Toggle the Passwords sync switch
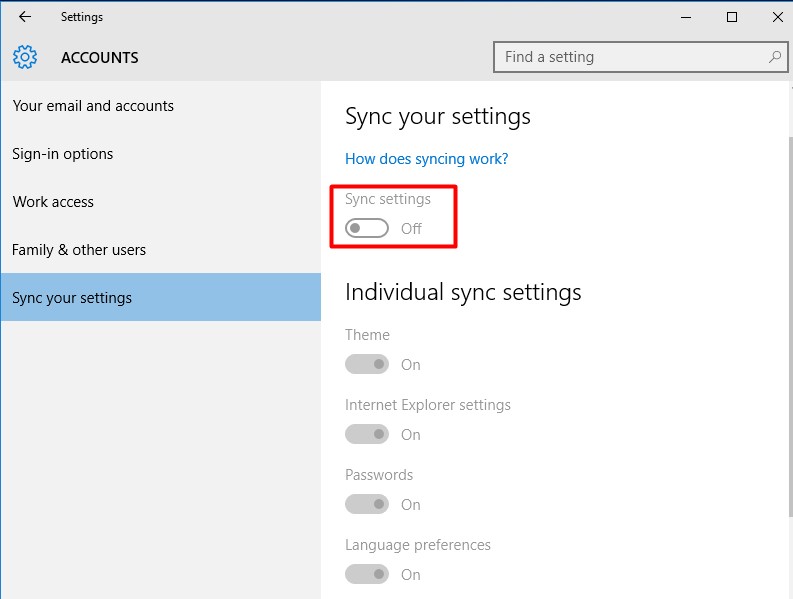Viewport: 793px width, 599px height. (x=367, y=505)
